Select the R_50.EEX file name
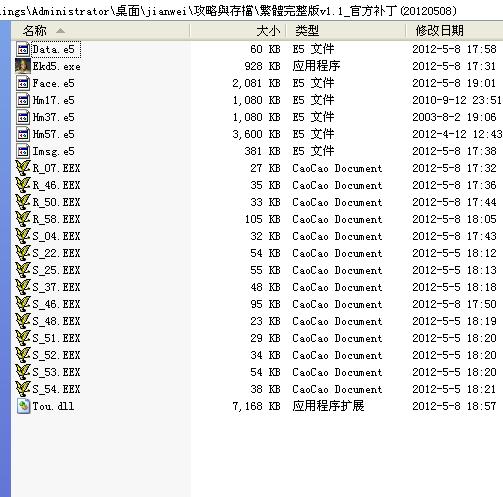Screen dimensions: 503x497 click(x=56, y=202)
